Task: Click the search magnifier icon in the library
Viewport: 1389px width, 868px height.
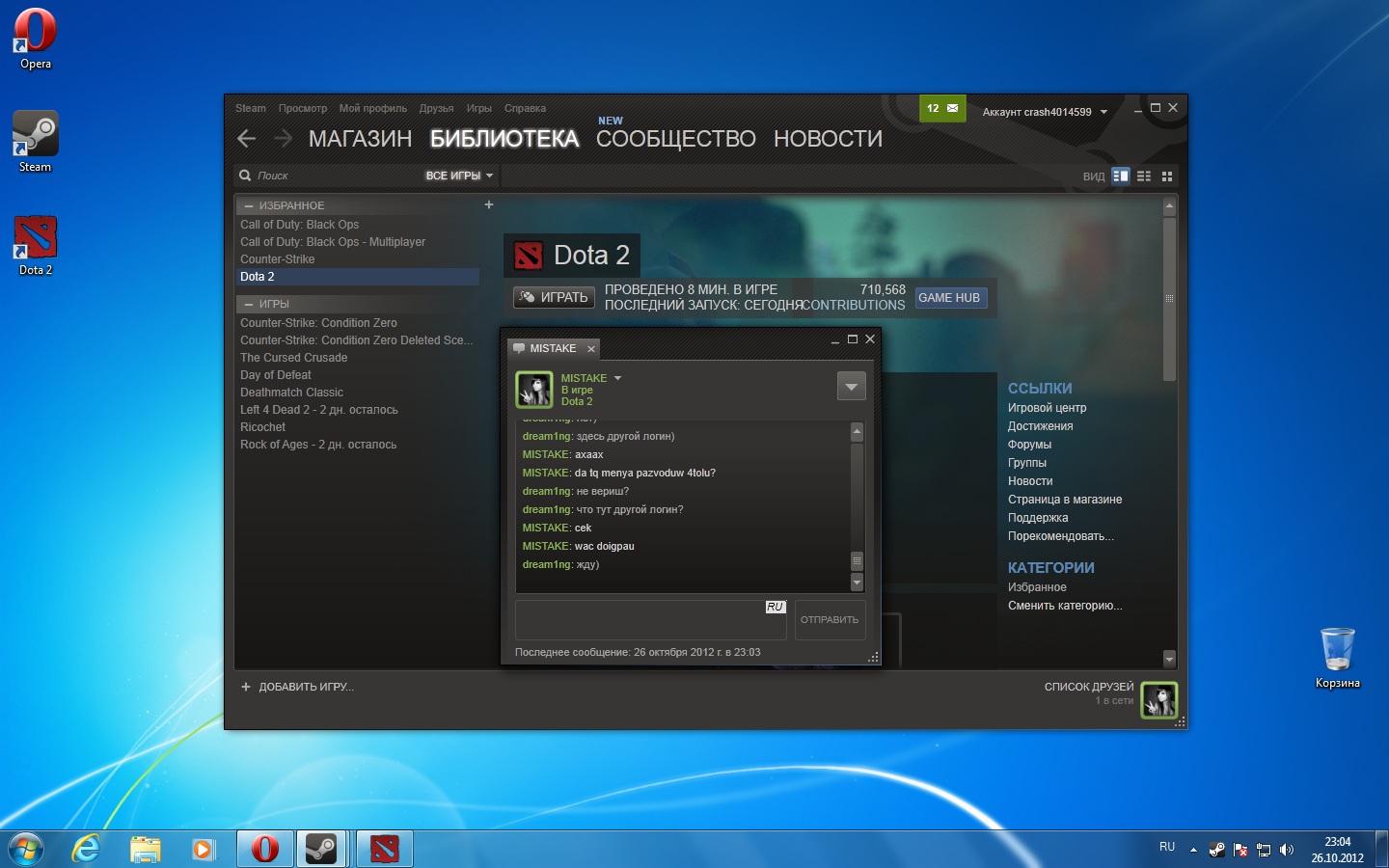Action: [x=245, y=176]
